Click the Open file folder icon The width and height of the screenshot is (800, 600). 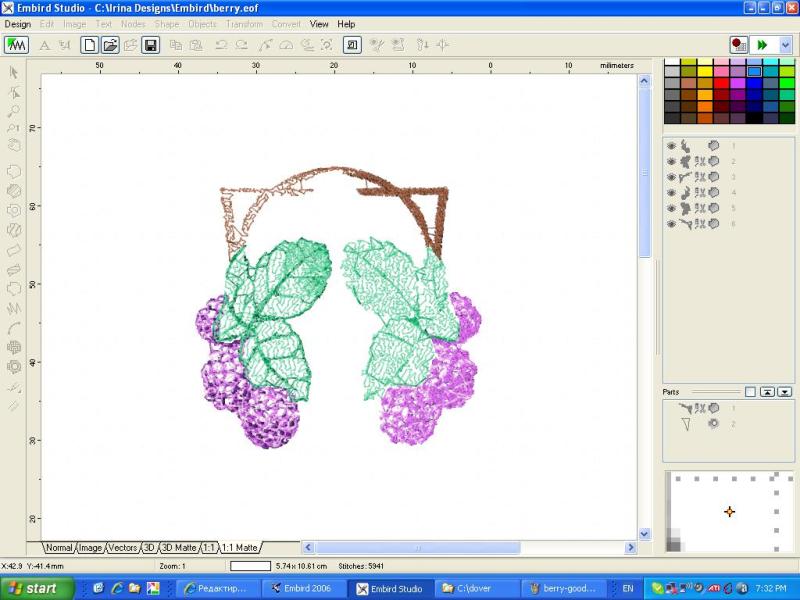tap(110, 45)
